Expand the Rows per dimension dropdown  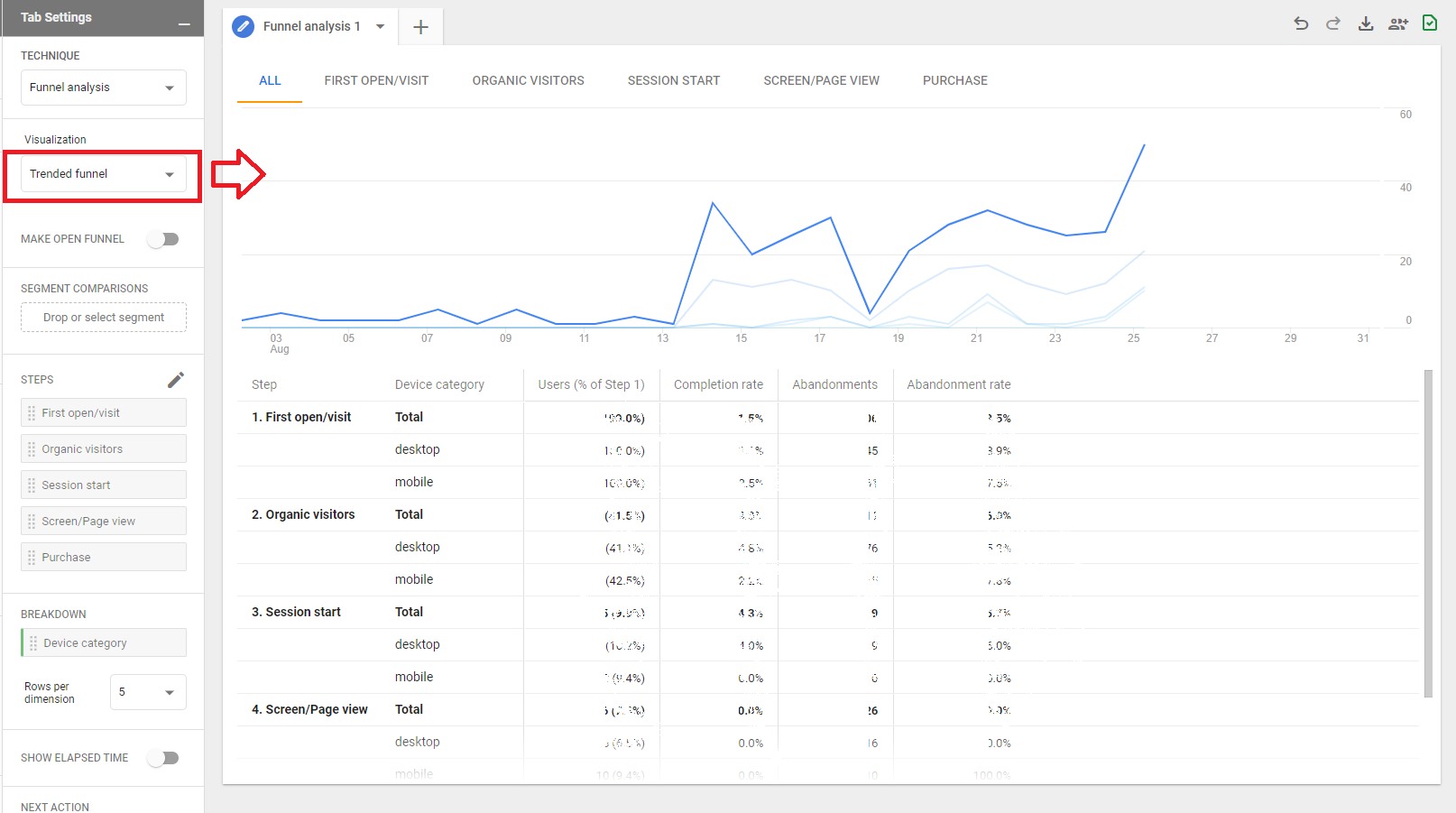point(148,692)
